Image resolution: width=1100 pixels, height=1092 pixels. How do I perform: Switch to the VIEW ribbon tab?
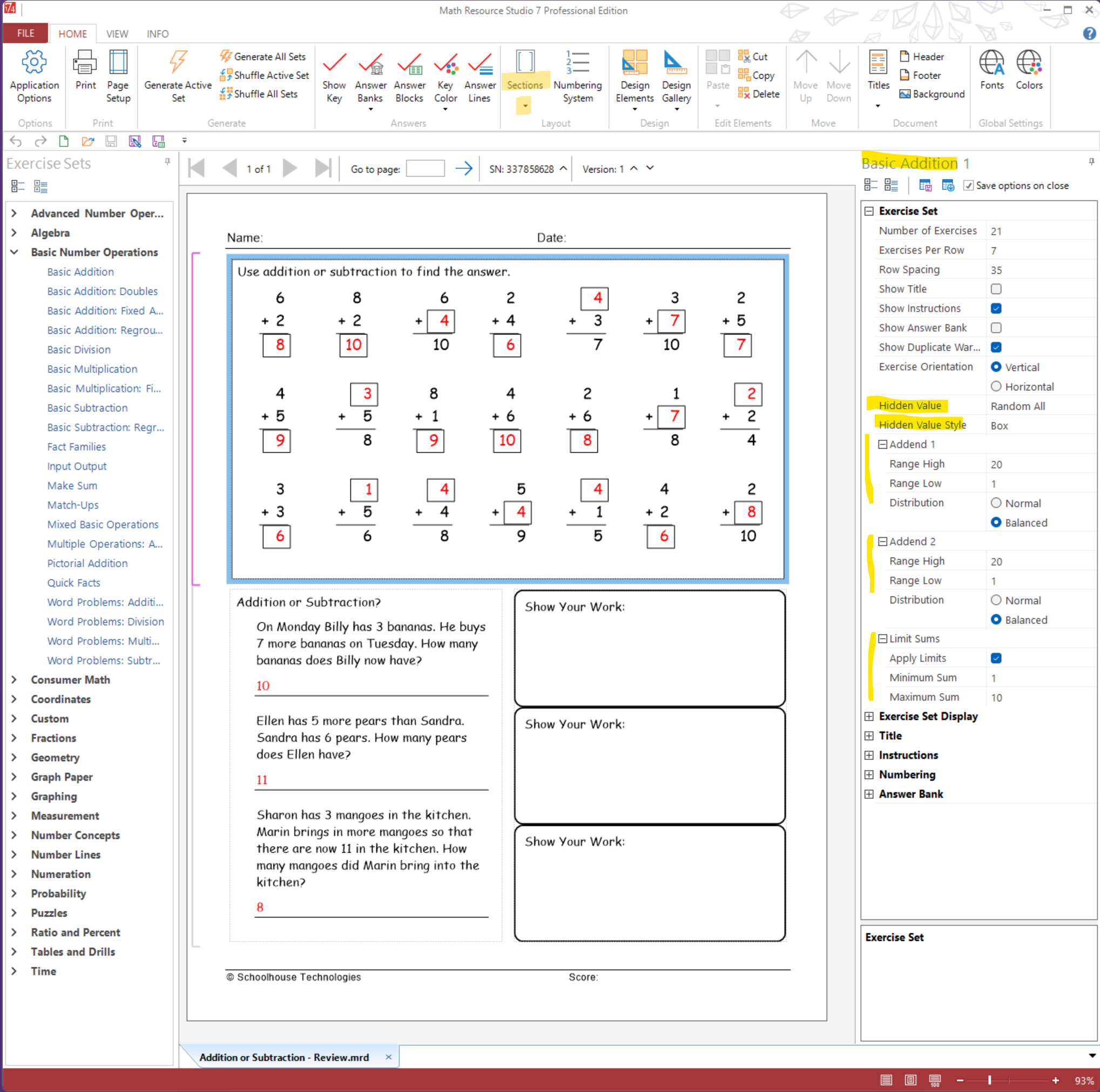(x=117, y=33)
